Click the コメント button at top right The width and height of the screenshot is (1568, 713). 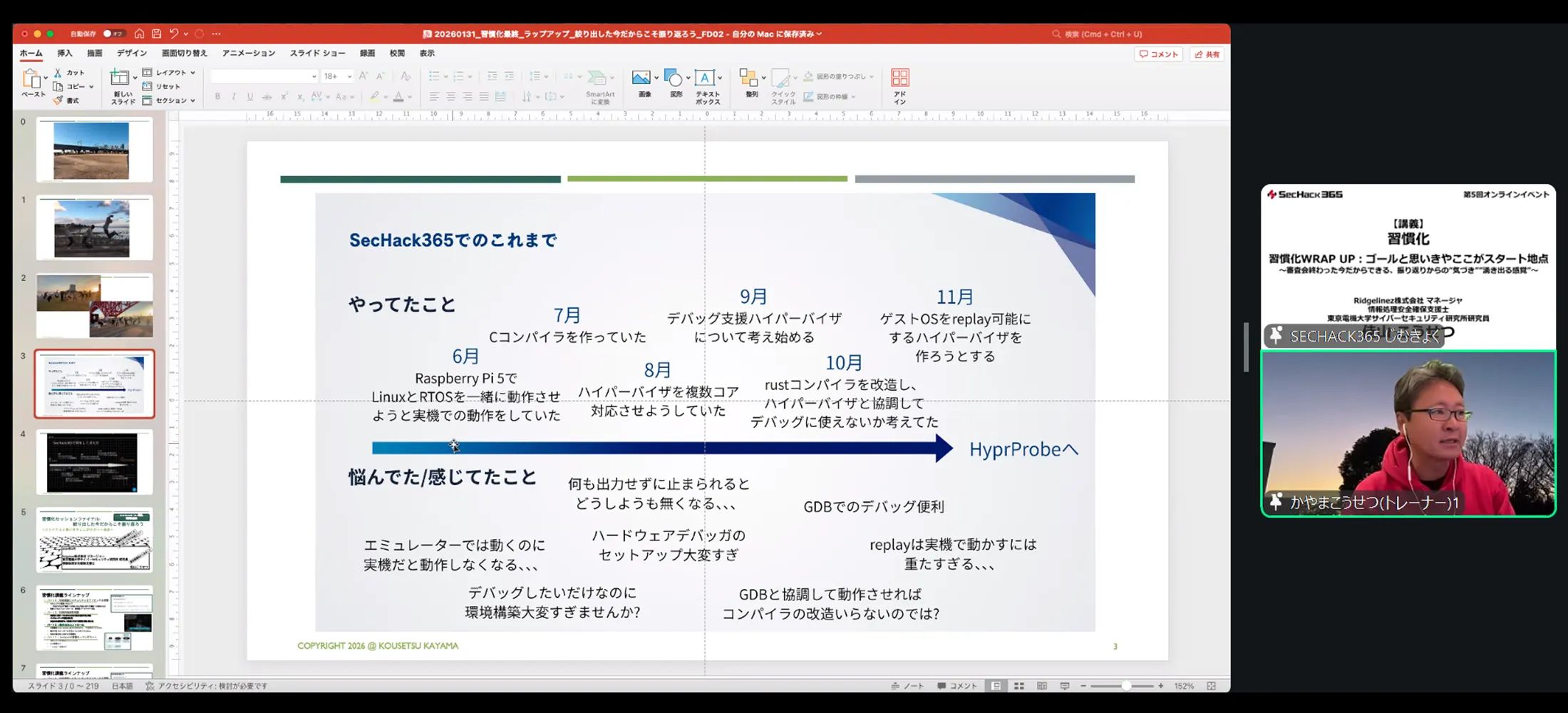(x=1159, y=54)
